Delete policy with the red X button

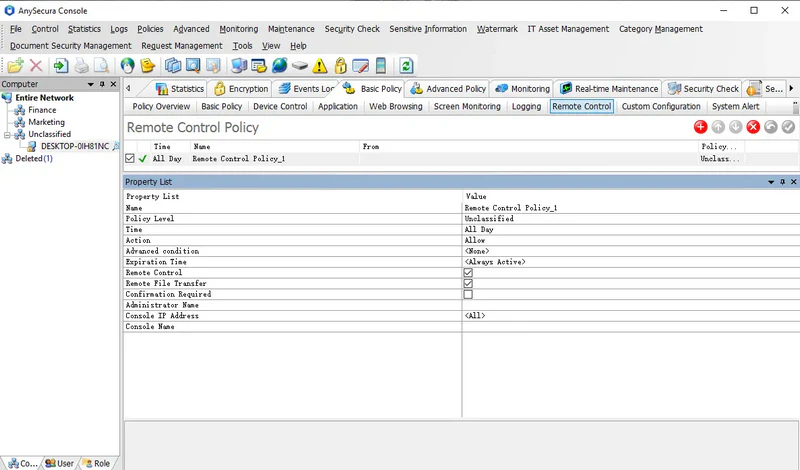(753, 127)
